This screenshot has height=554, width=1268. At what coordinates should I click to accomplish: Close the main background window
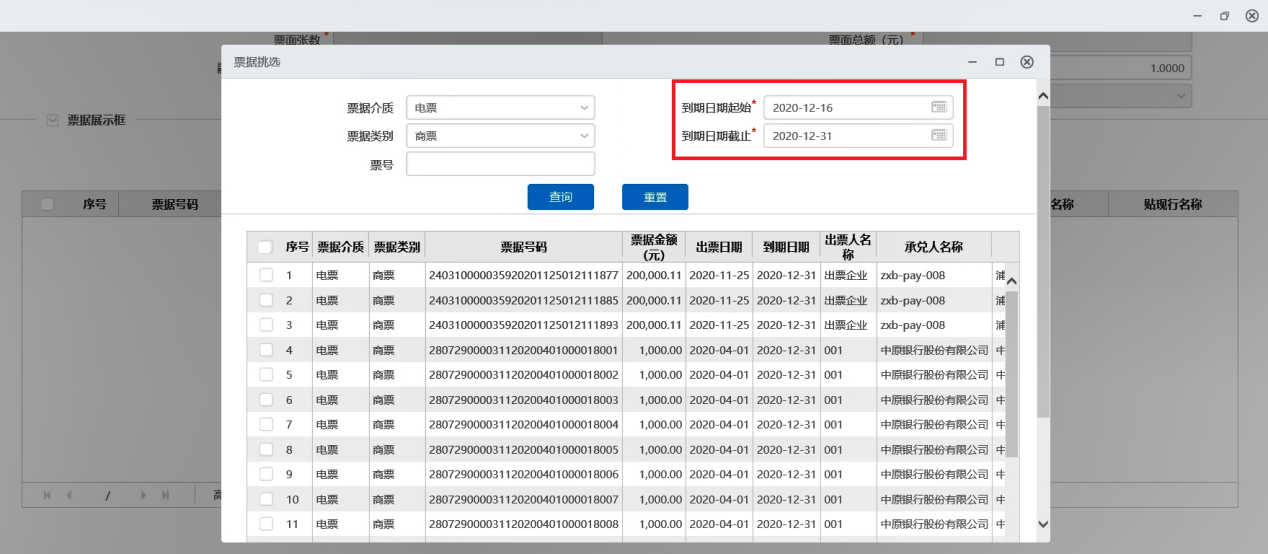[x=1251, y=16]
